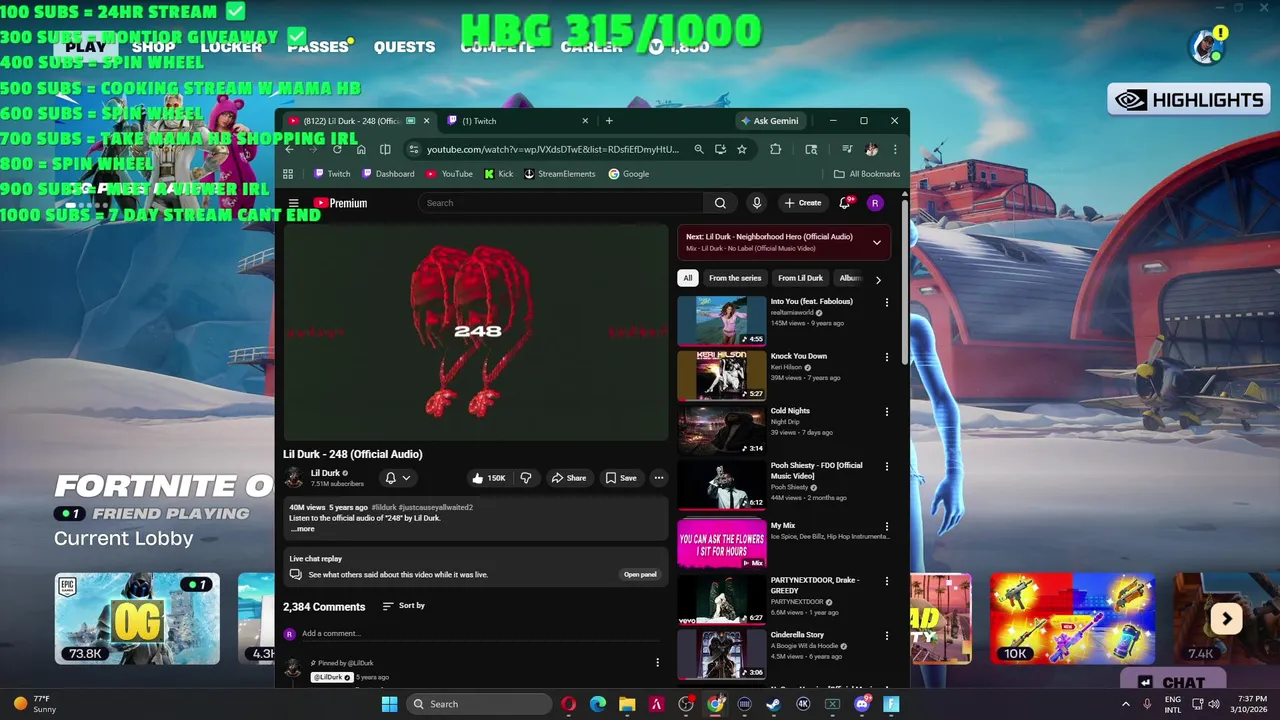1280x720 pixels.
Task: Select the From the series filter chip
Action: pyautogui.click(x=735, y=279)
